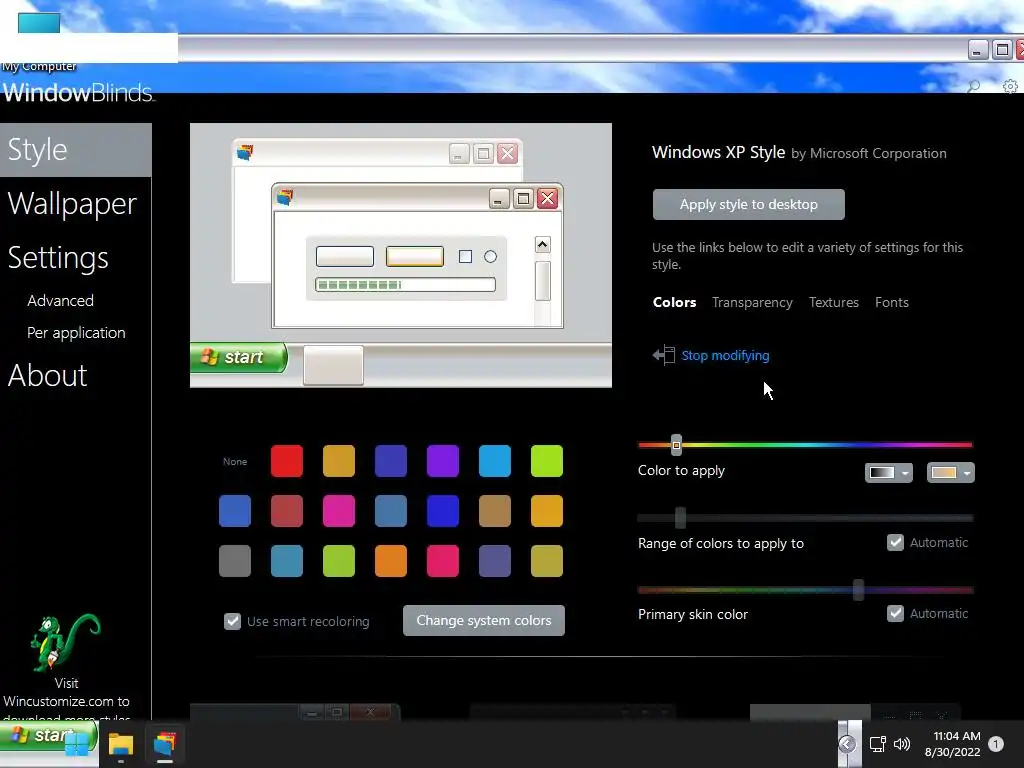Image resolution: width=1024 pixels, height=768 pixels.
Task: Click the WindowBlinds taskbar icon
Action: click(165, 744)
